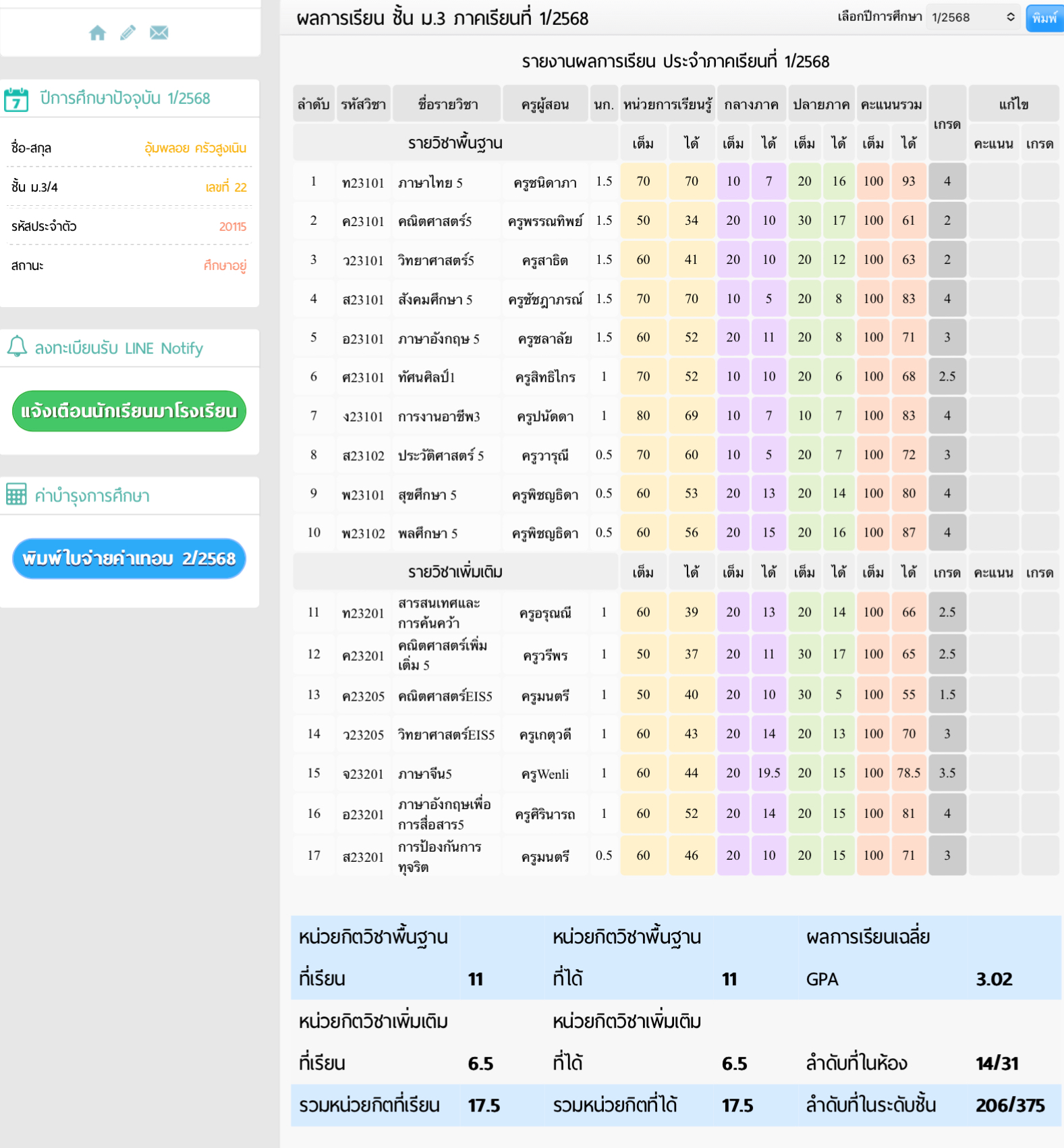Click the green แจ้งเตือนนักเรียนมาโรงเรียน button
Screen dimensions: 1064x1148
click(x=129, y=411)
